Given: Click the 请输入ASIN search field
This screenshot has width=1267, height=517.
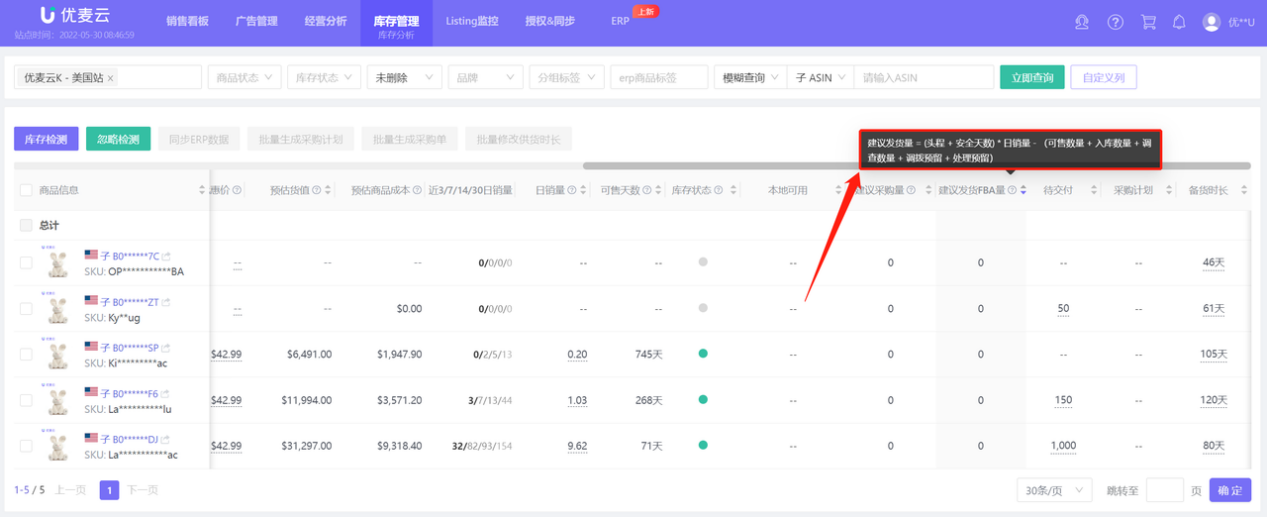Looking at the screenshot, I should 923,77.
